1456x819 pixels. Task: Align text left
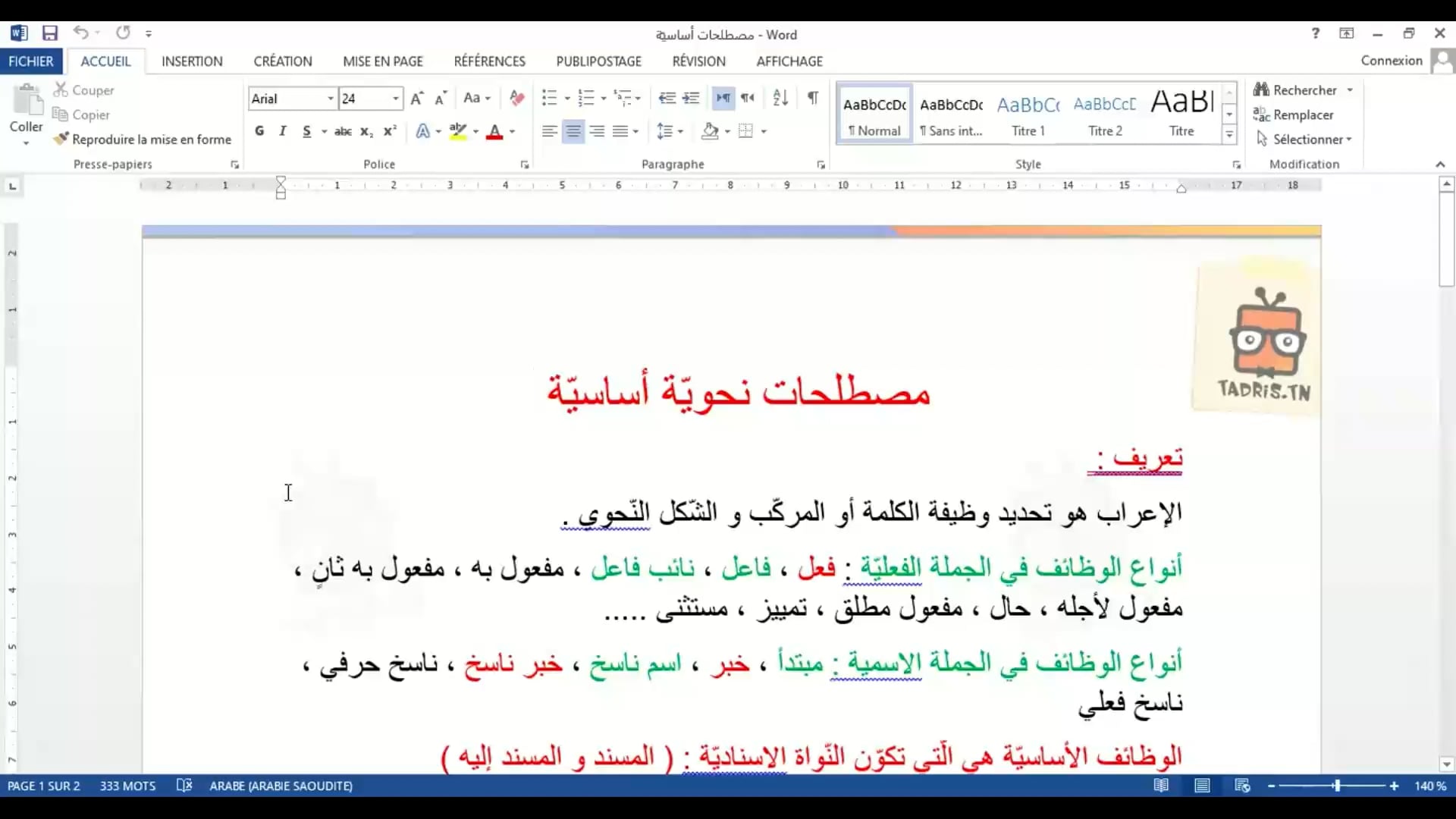tap(550, 132)
